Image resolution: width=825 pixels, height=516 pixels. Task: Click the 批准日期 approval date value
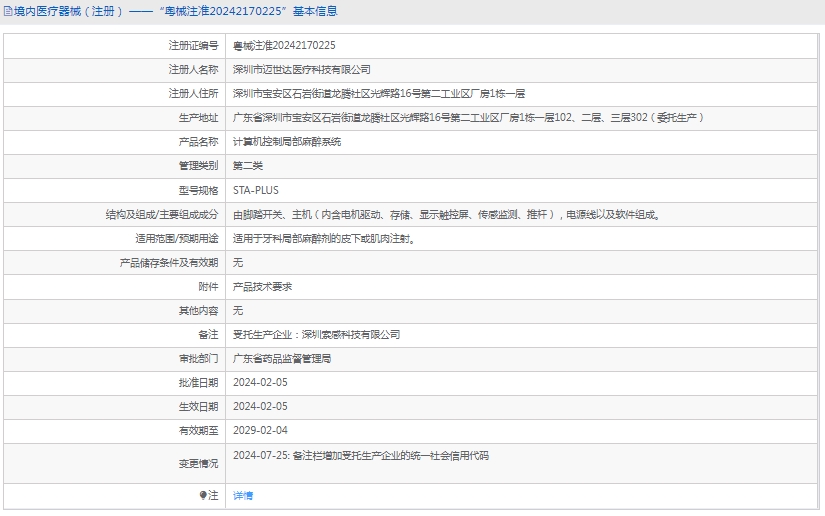click(260, 382)
